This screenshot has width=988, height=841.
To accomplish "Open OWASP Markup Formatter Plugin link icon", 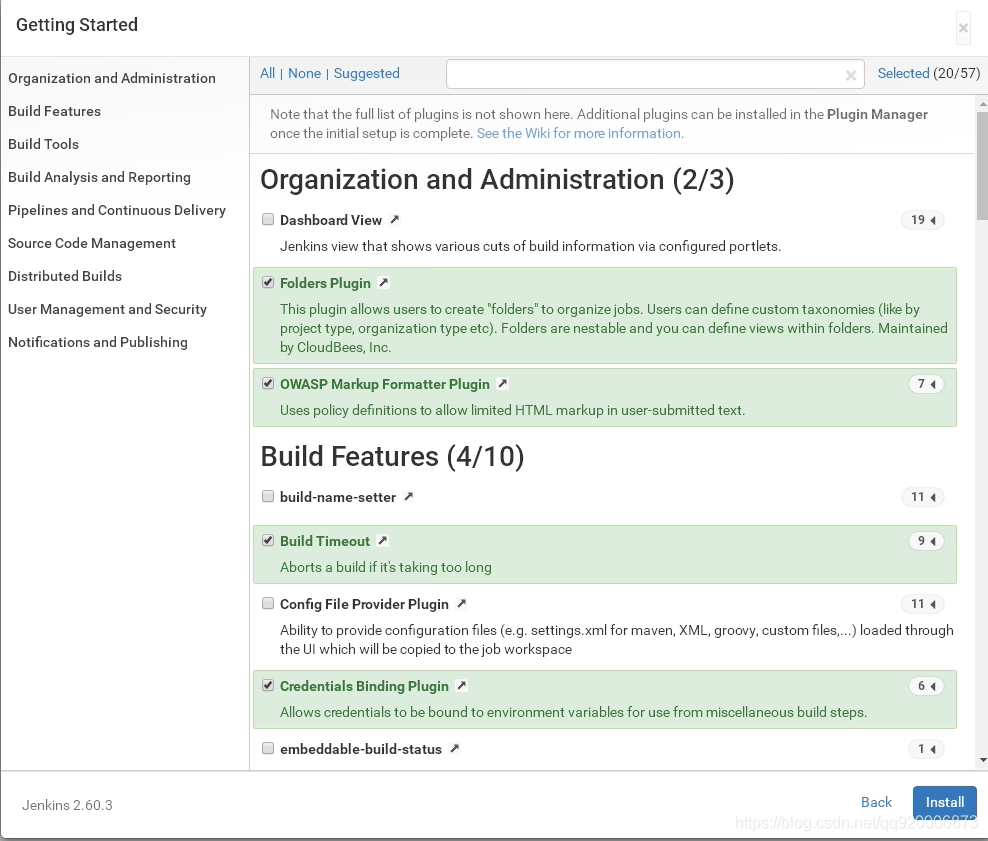I will [503, 384].
